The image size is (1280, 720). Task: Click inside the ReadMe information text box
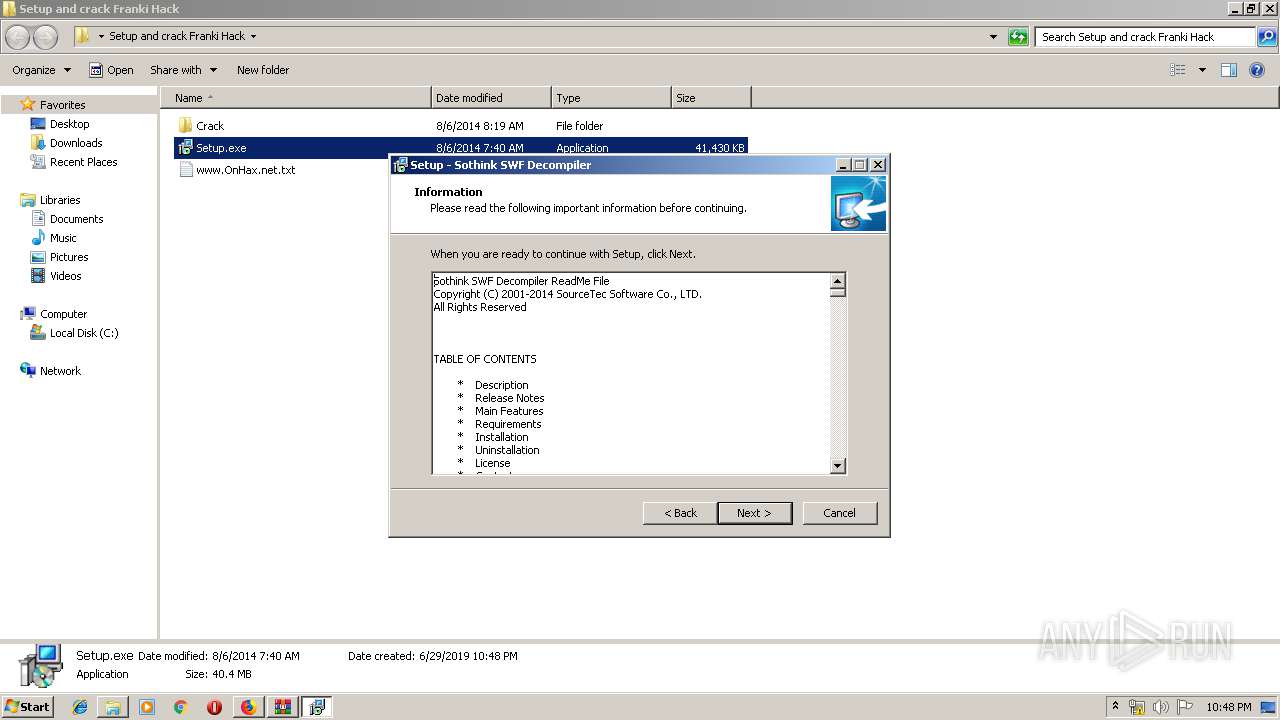pyautogui.click(x=631, y=373)
